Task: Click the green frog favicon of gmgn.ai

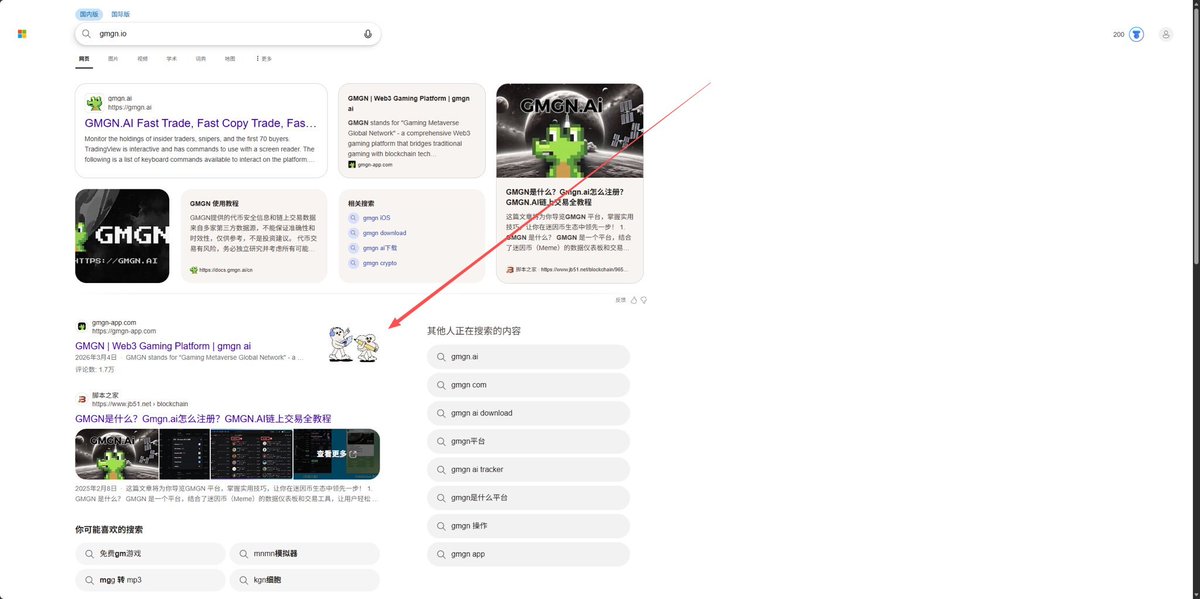Action: click(94, 103)
